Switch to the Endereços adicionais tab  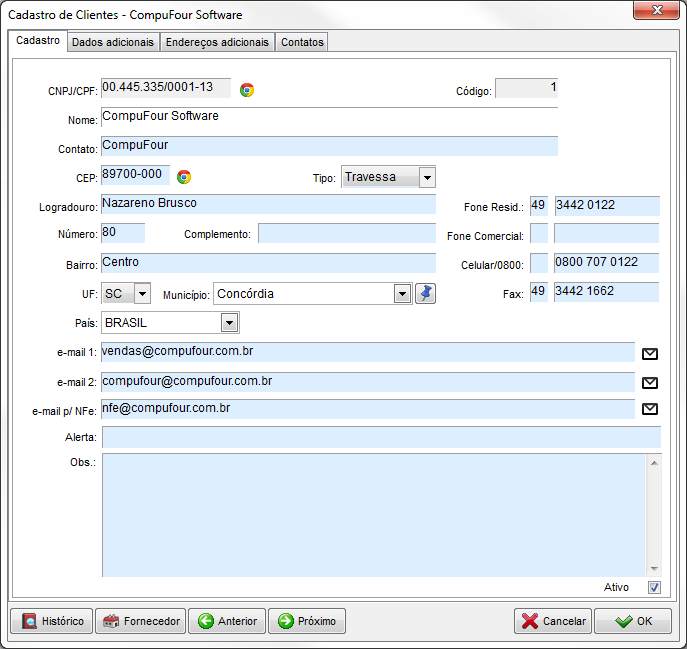pos(217,42)
